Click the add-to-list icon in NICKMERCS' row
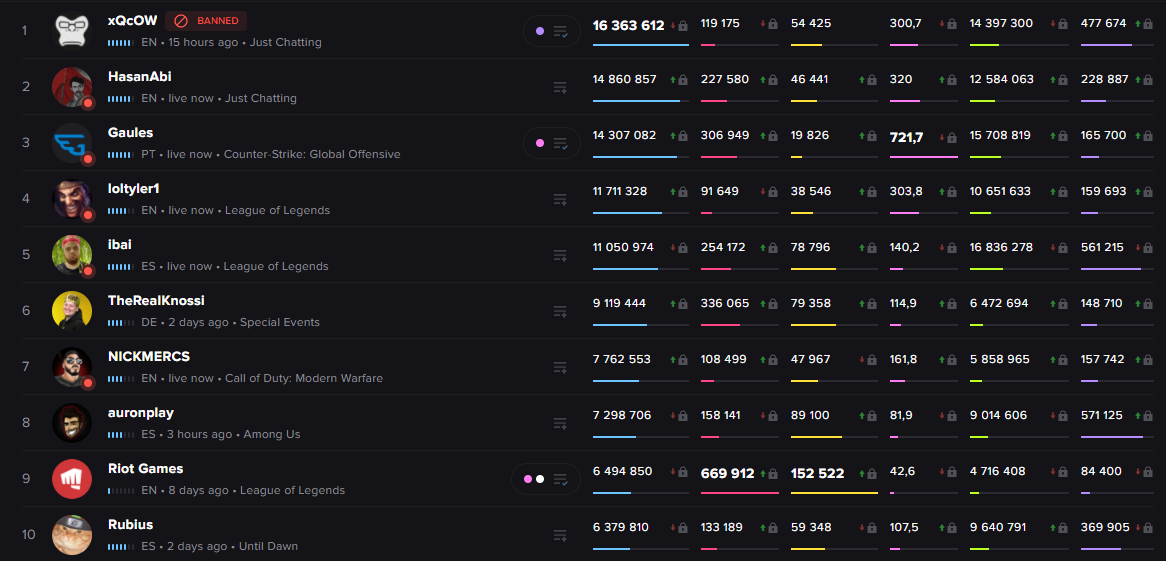Viewport: 1166px width, 561px height. tap(561, 368)
